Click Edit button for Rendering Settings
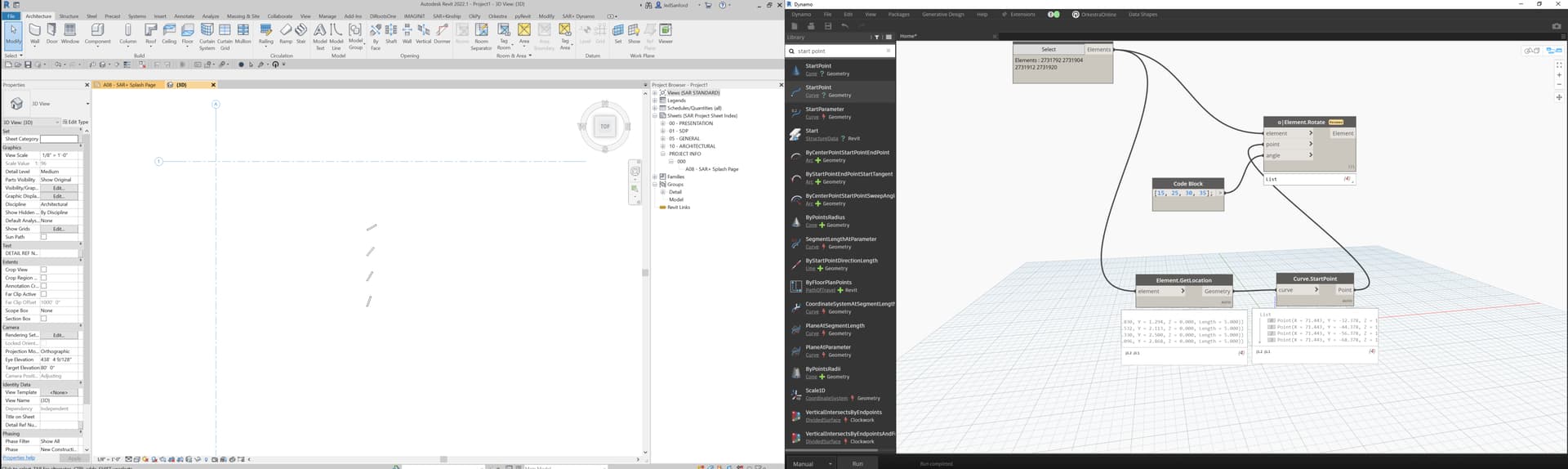Image resolution: width=1568 pixels, height=469 pixels. click(x=59, y=335)
